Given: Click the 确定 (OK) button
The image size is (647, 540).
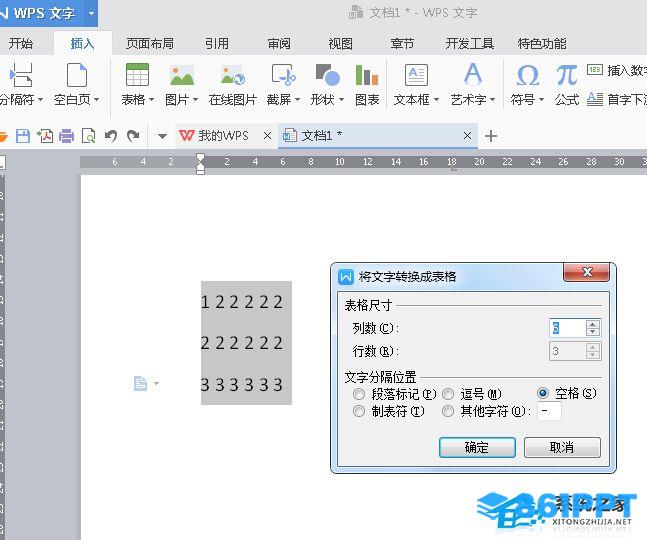Looking at the screenshot, I should [477, 448].
